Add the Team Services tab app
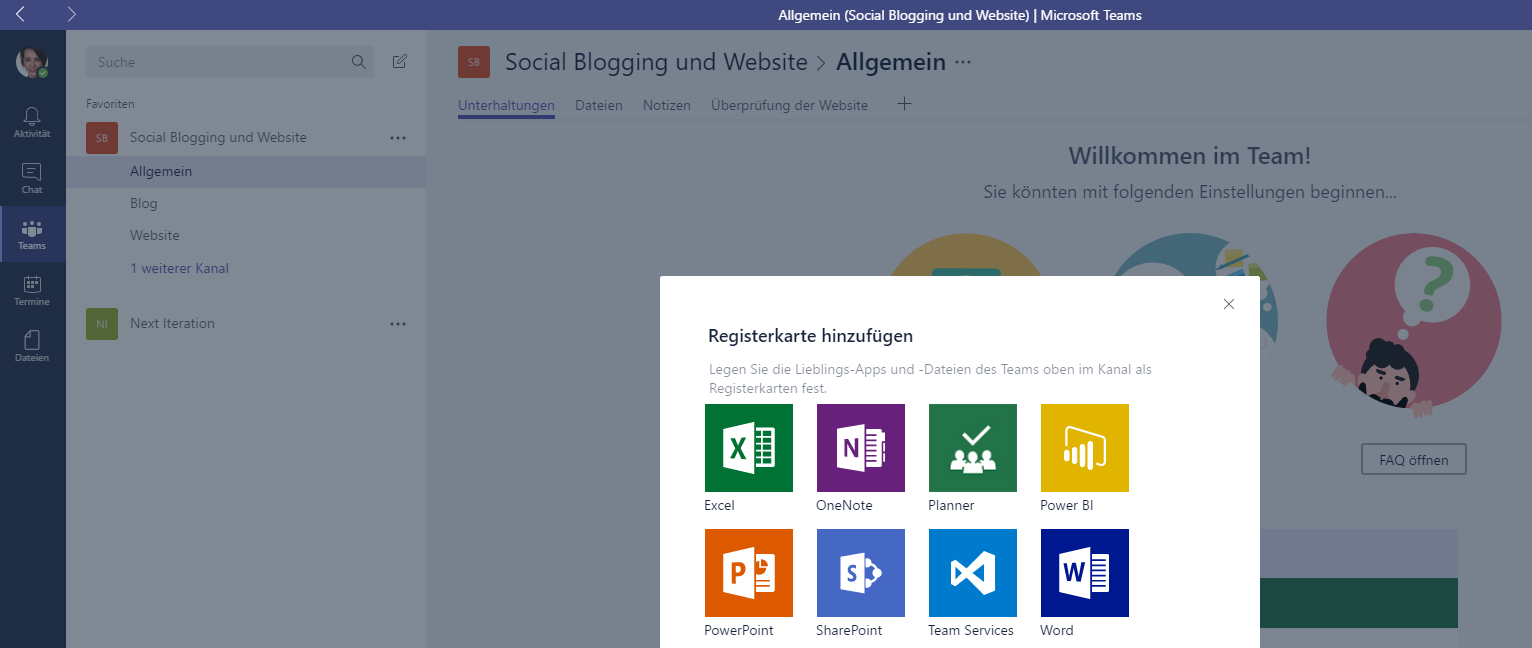Viewport: 1532px width, 648px height. click(973, 573)
